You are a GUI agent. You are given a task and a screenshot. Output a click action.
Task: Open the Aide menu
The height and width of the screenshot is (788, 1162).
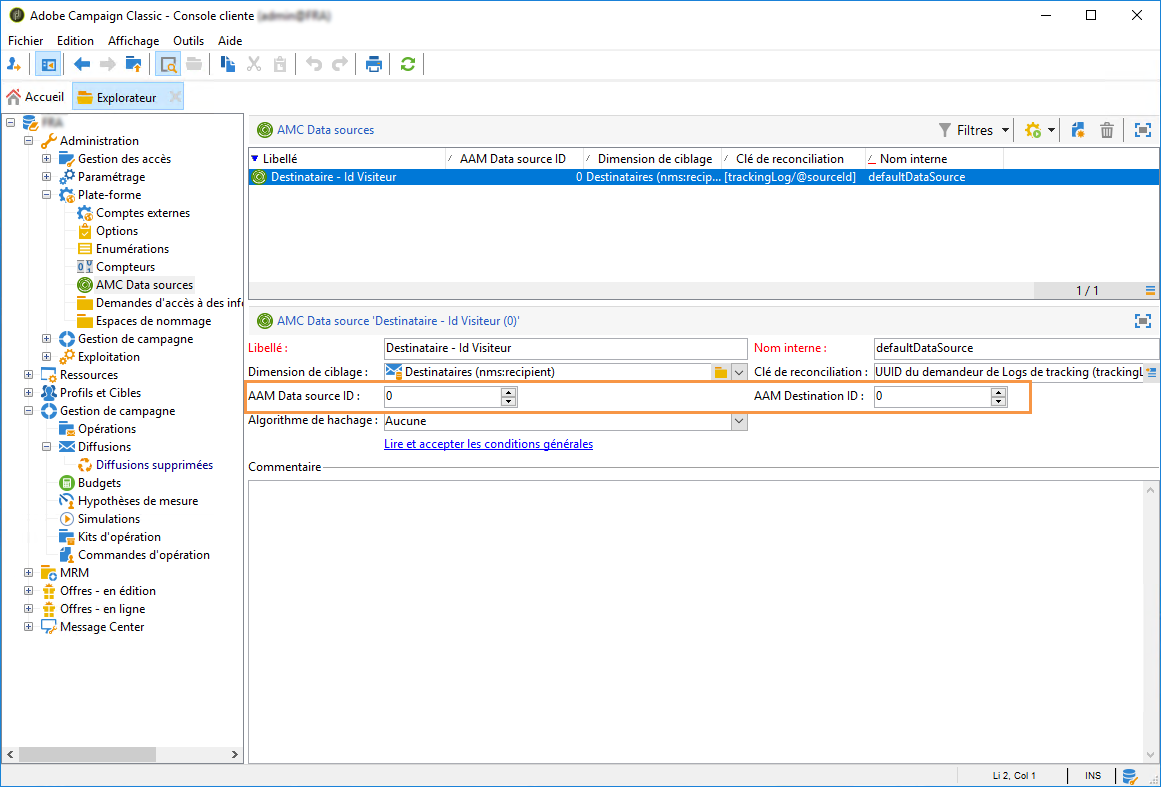(x=230, y=41)
